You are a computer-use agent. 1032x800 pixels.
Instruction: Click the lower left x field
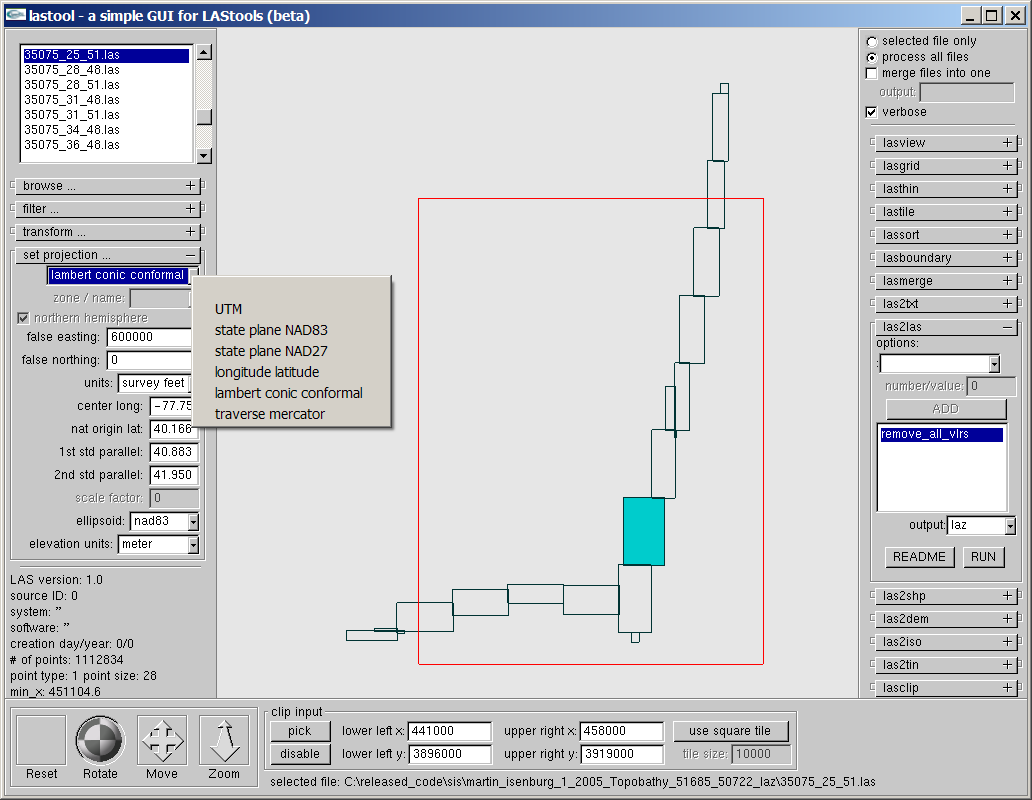click(x=450, y=731)
